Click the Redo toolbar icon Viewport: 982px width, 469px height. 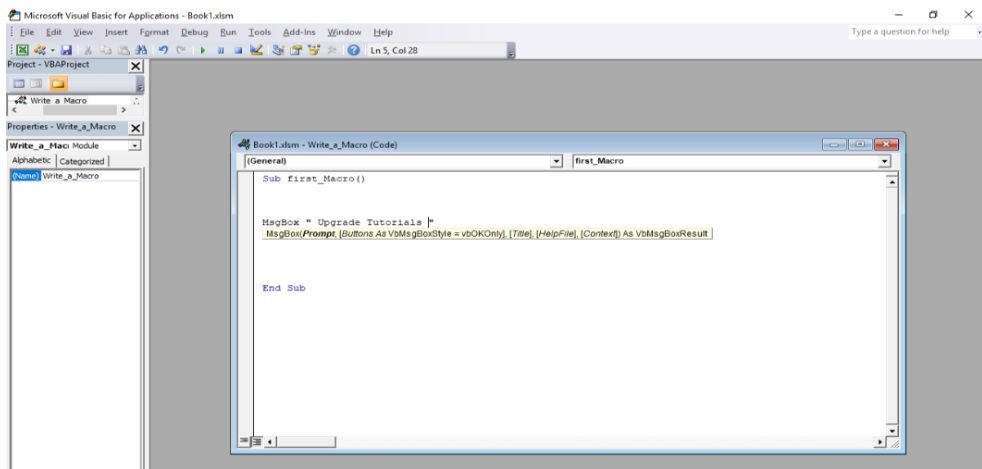point(180,50)
